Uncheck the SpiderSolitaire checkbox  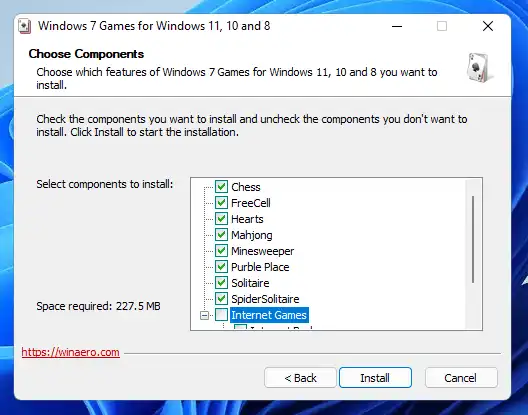tap(221, 298)
